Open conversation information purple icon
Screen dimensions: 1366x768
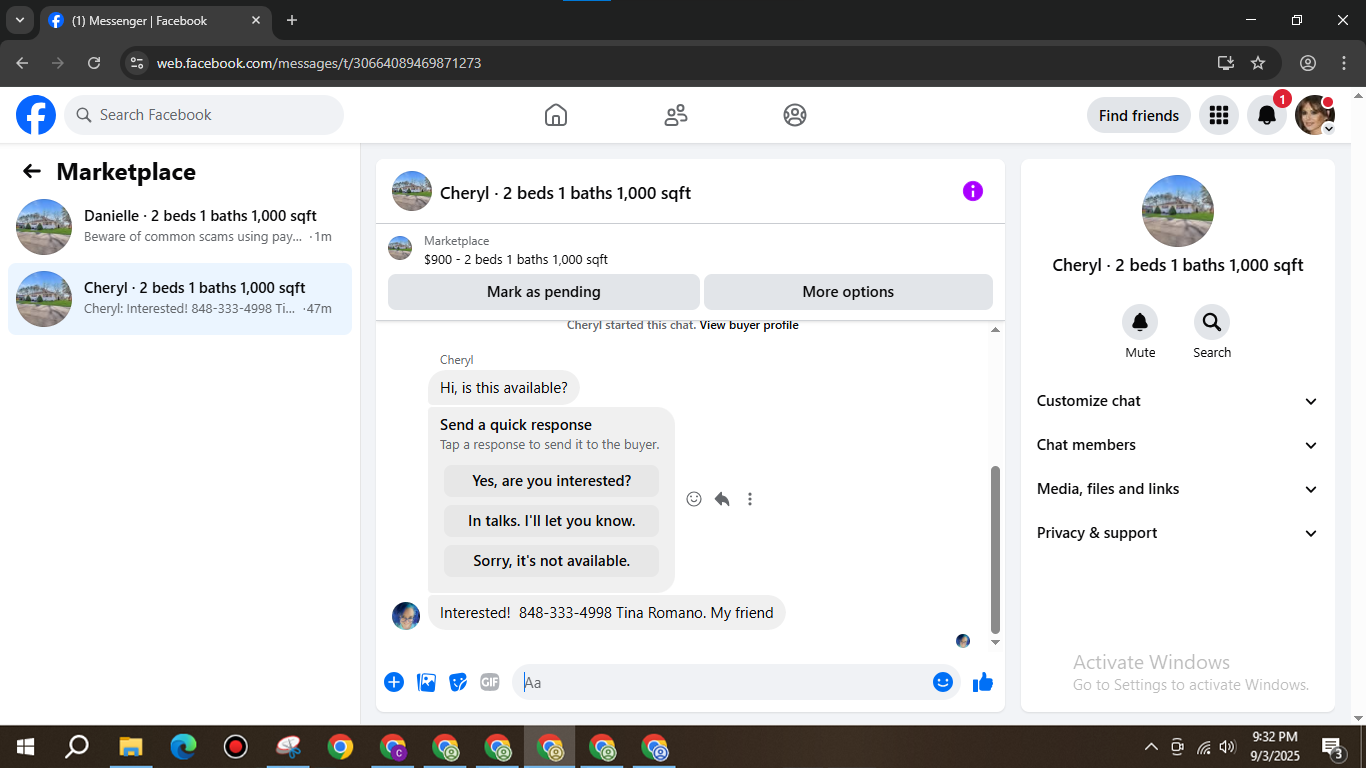pyautogui.click(x=973, y=191)
